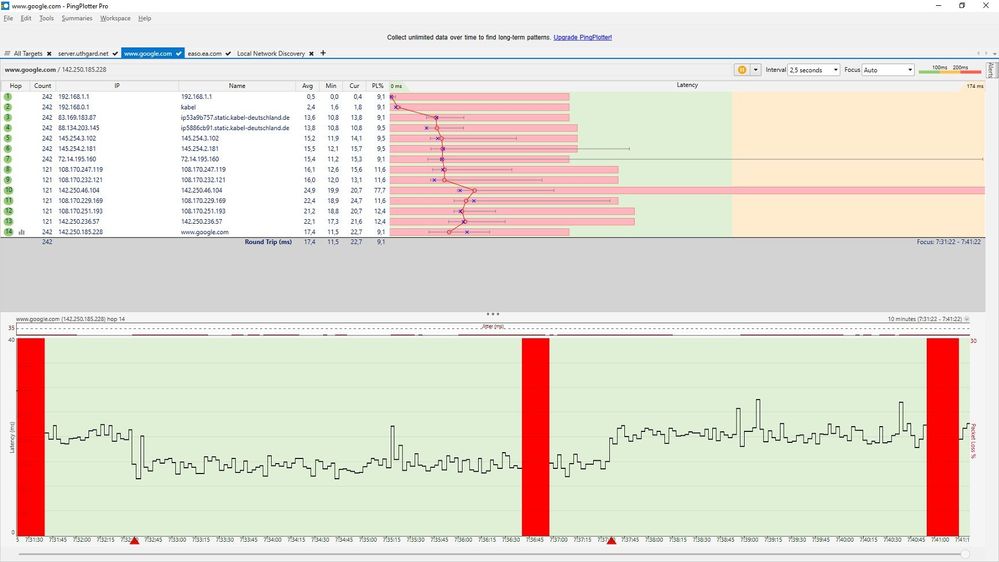Open the File menu
The width and height of the screenshot is (999, 562).
click(x=8, y=18)
